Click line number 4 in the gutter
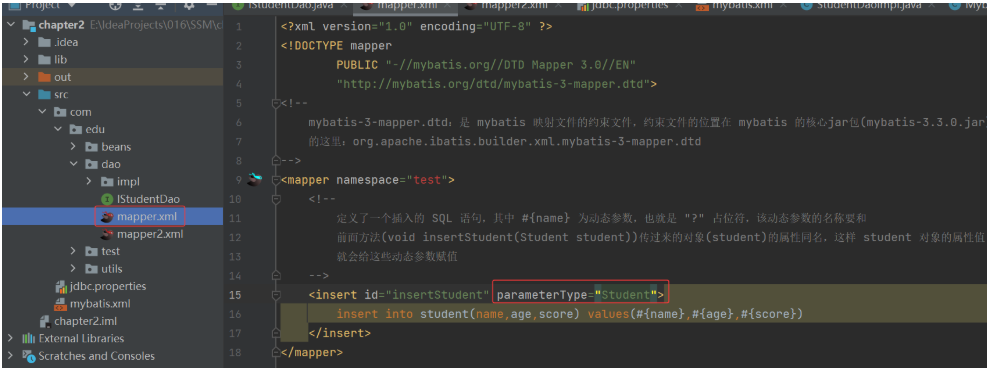 tap(239, 84)
